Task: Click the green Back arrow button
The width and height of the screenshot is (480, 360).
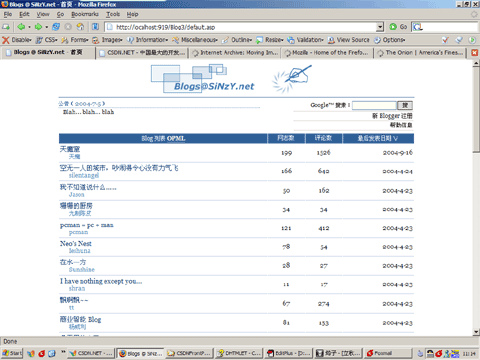Action: coord(21,27)
